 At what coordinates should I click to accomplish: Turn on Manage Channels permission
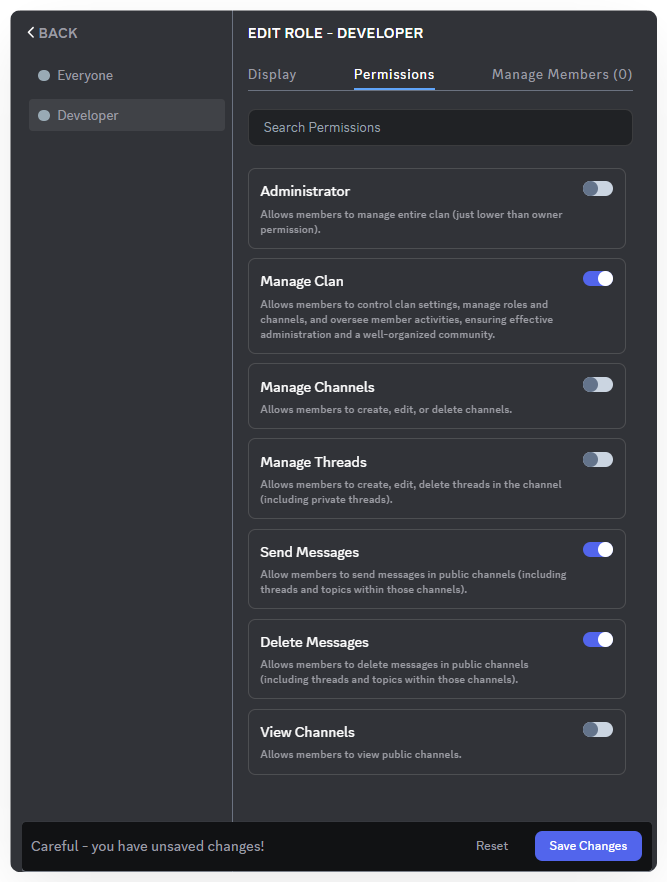tap(597, 385)
